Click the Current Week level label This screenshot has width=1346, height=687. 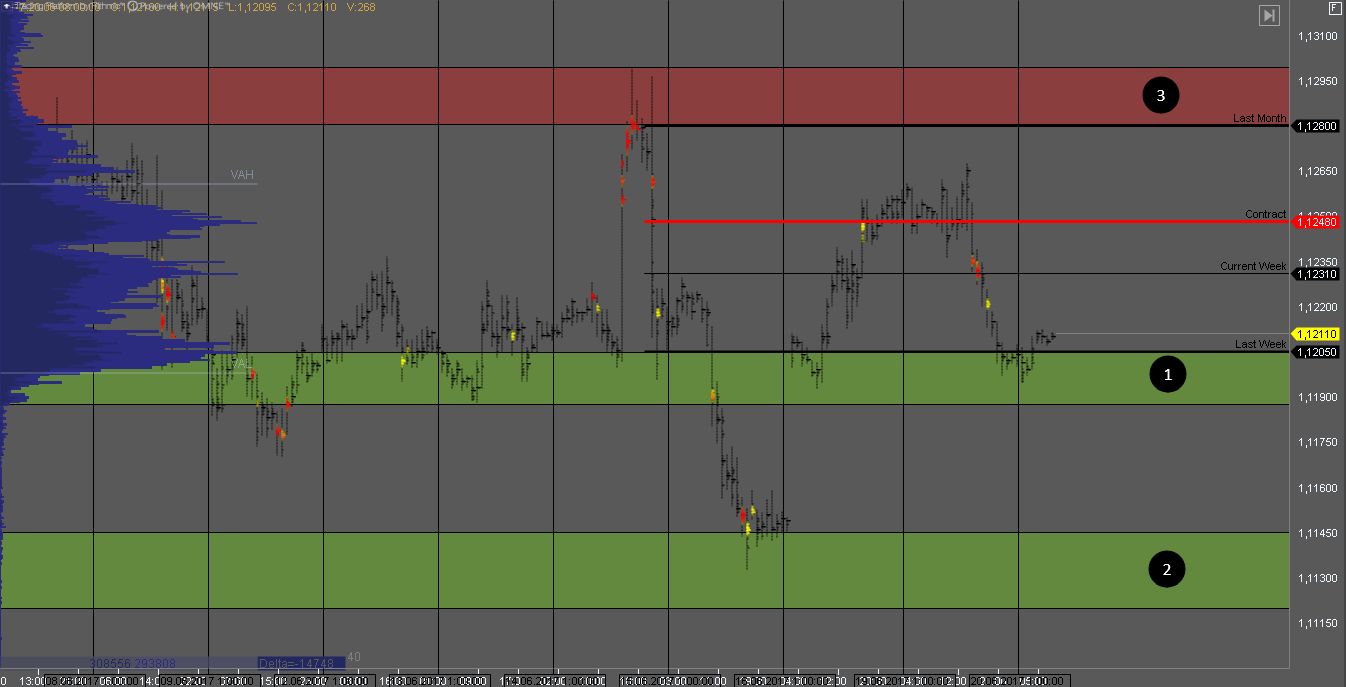coord(1252,266)
